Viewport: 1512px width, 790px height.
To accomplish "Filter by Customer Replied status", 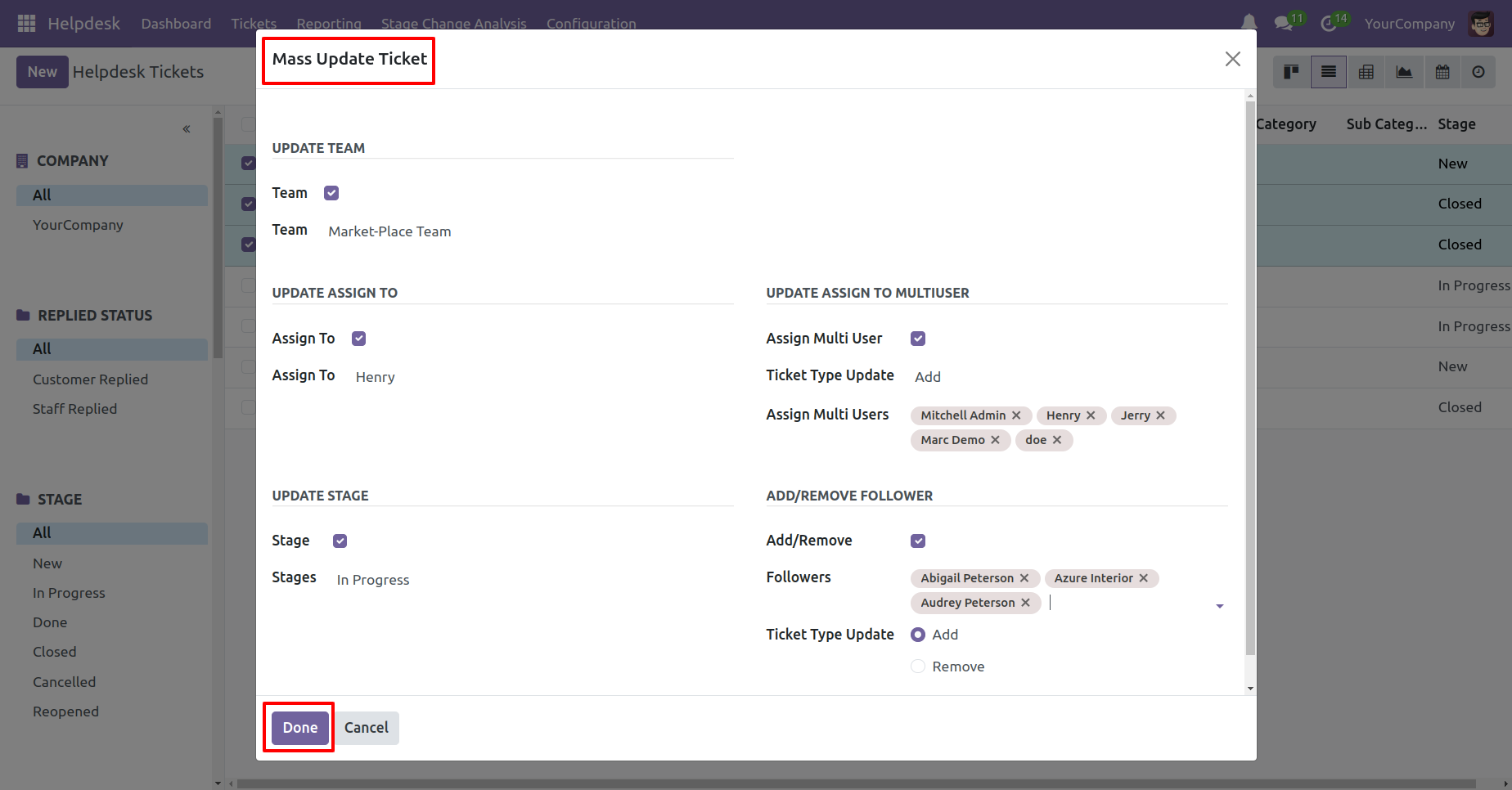I will [91, 379].
